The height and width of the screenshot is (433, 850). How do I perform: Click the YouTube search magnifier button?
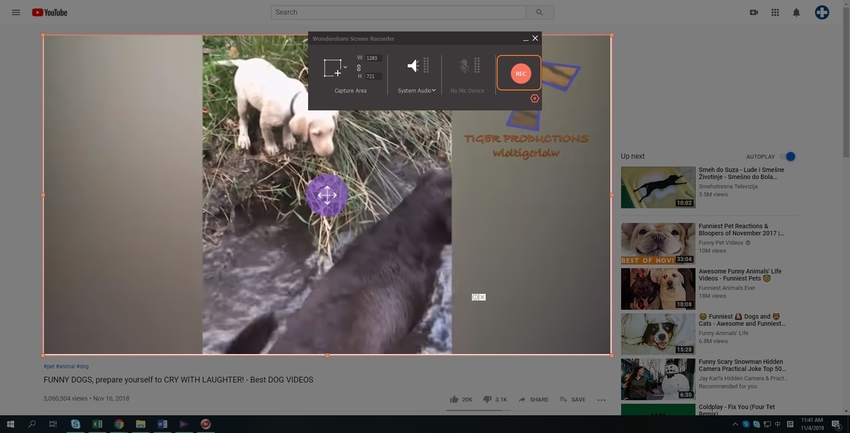click(x=539, y=12)
